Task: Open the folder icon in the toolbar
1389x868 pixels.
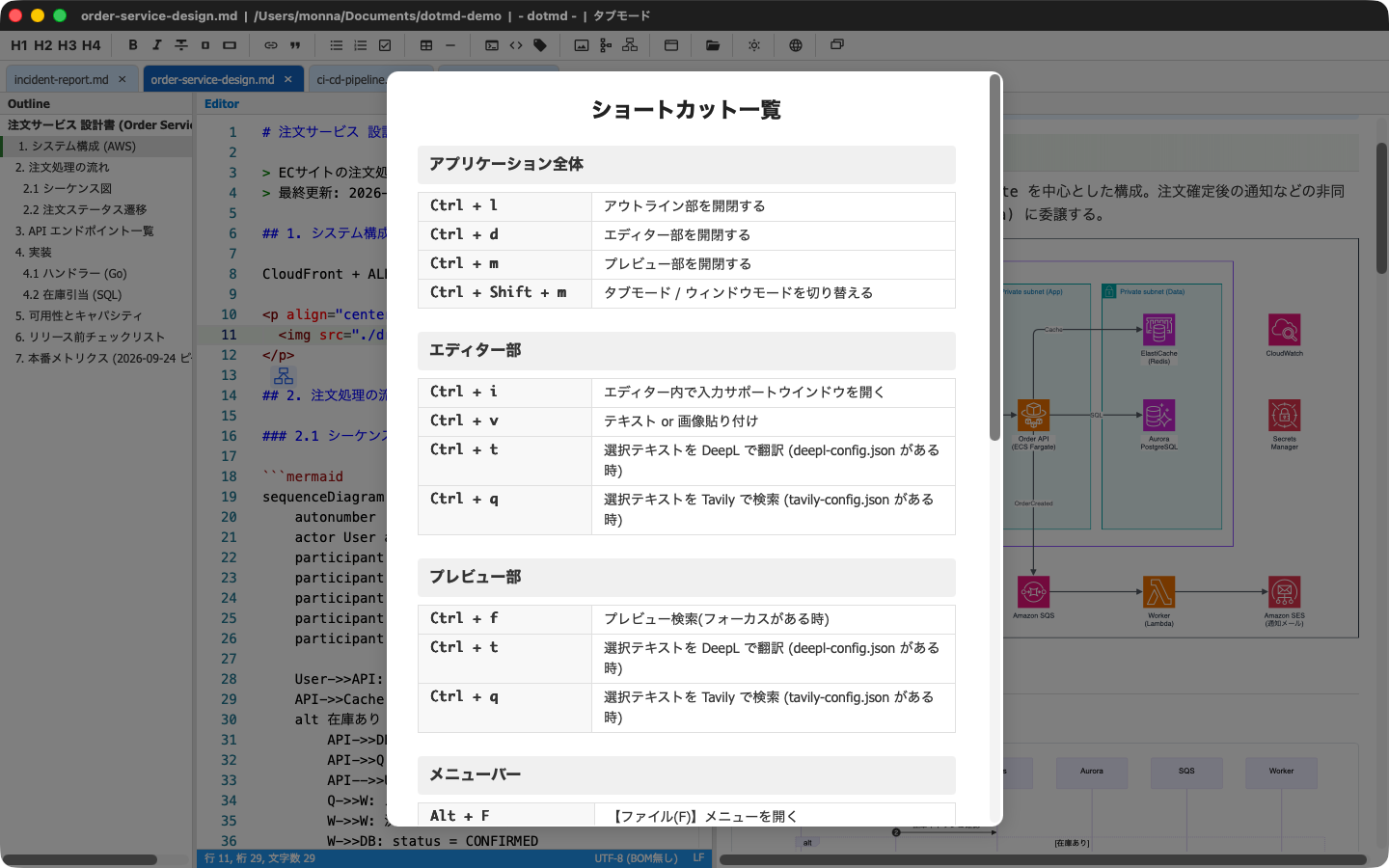Action: [713, 45]
